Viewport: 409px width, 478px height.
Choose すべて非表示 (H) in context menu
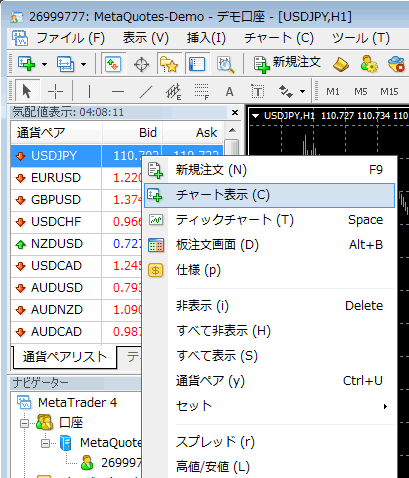[269, 331]
